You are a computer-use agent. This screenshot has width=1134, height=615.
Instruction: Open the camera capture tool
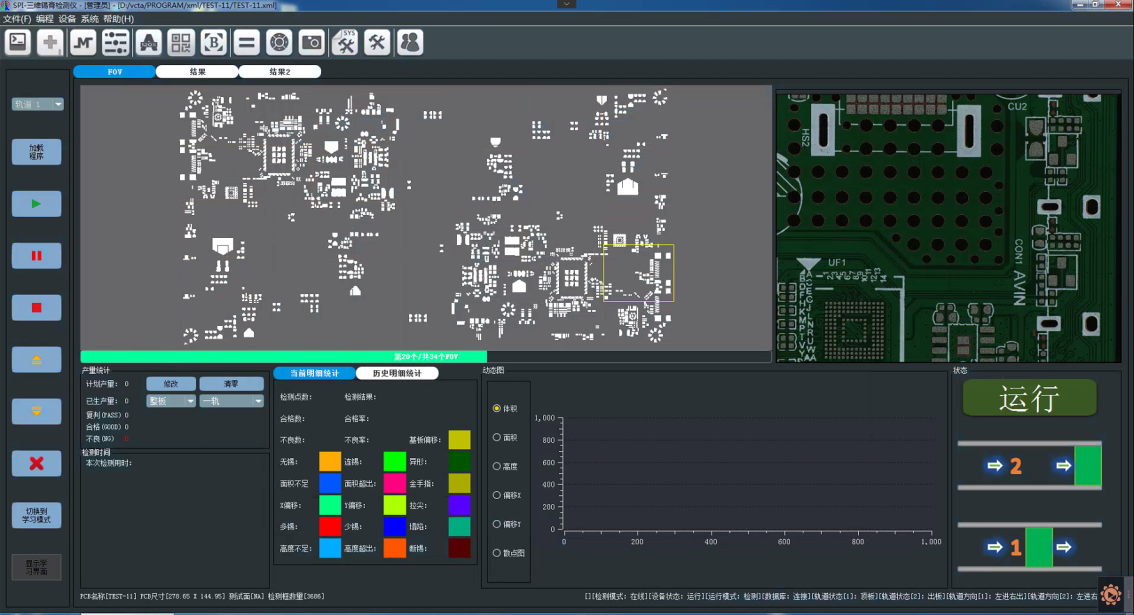[312, 42]
